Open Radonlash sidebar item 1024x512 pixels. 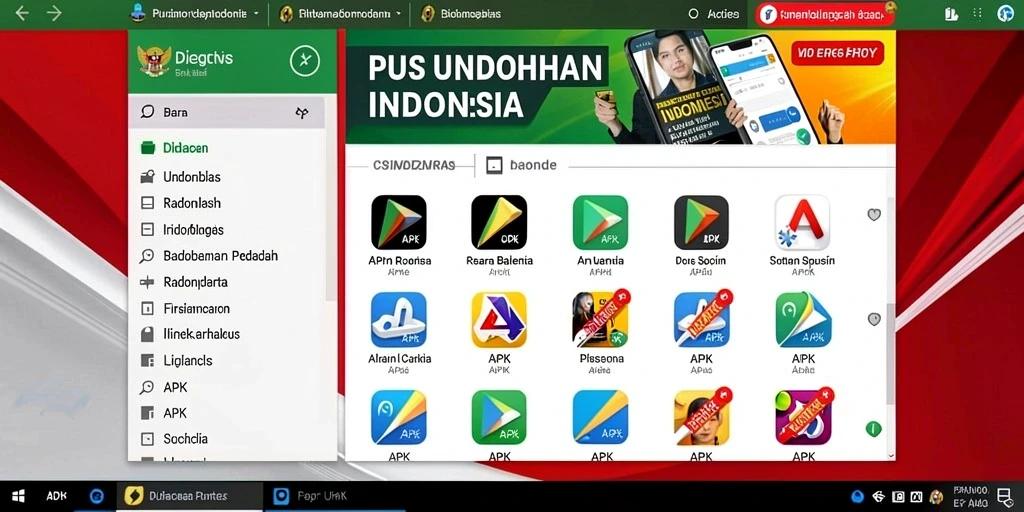[191, 203]
